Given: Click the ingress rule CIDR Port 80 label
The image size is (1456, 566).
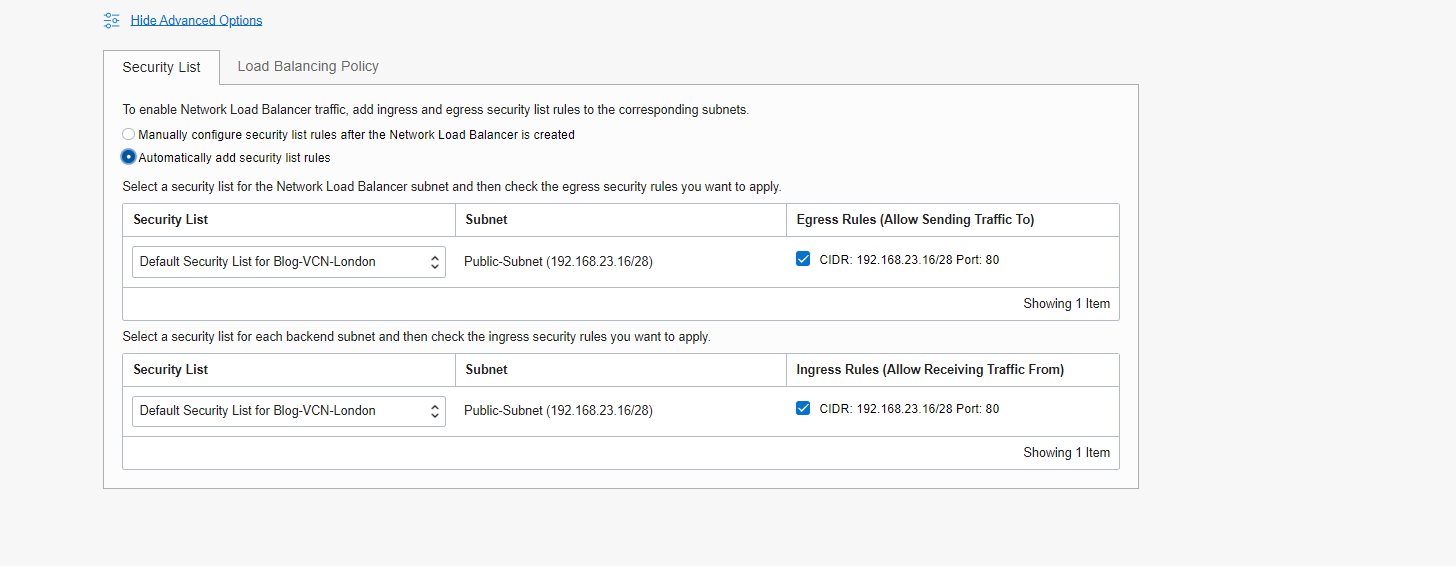Looking at the screenshot, I should tap(909, 409).
